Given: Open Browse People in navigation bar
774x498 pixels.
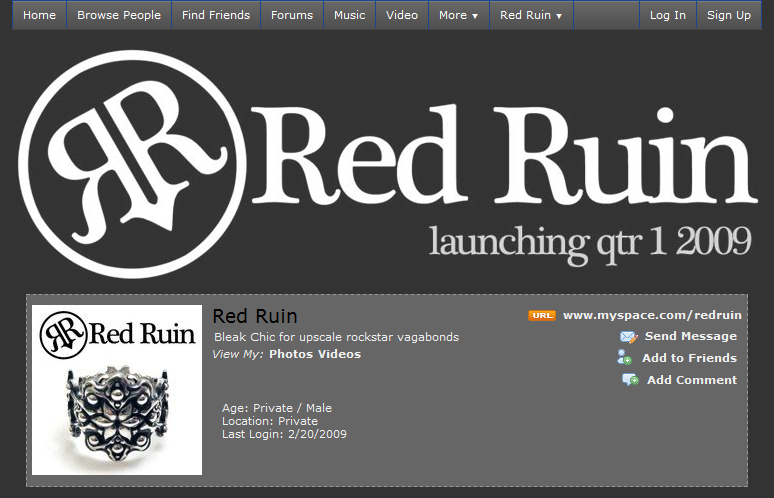Looking at the screenshot, I should pyautogui.click(x=119, y=15).
